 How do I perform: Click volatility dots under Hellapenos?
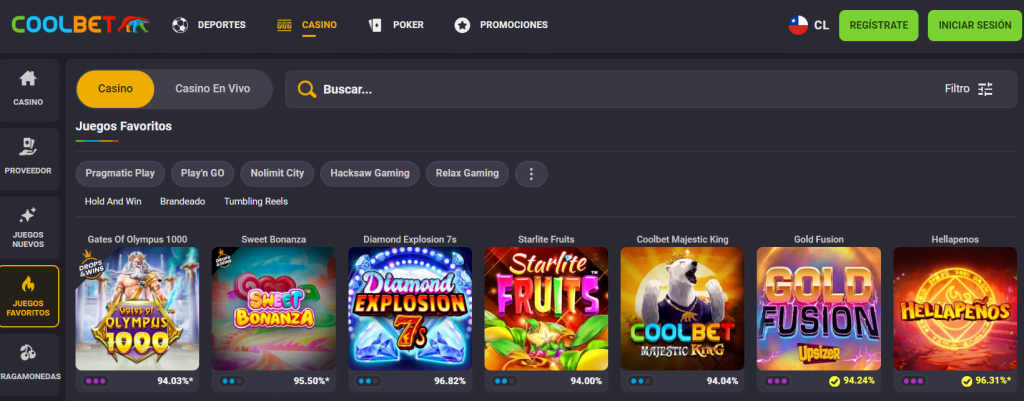tap(914, 381)
